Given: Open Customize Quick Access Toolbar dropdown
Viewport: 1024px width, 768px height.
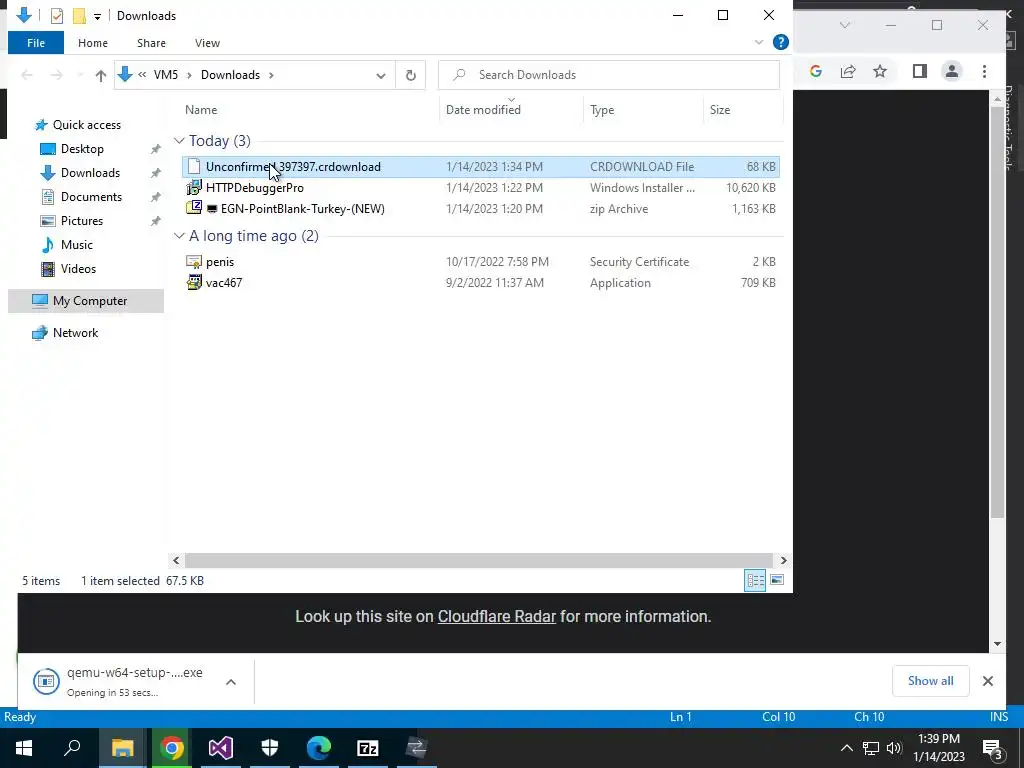Looking at the screenshot, I should click(97, 16).
